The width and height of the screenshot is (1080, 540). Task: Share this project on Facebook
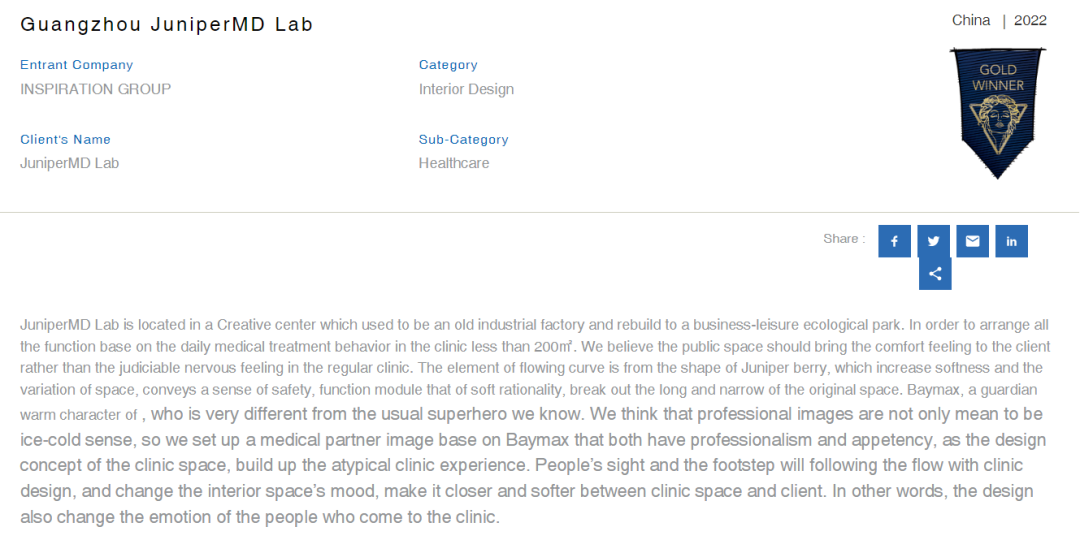click(894, 241)
